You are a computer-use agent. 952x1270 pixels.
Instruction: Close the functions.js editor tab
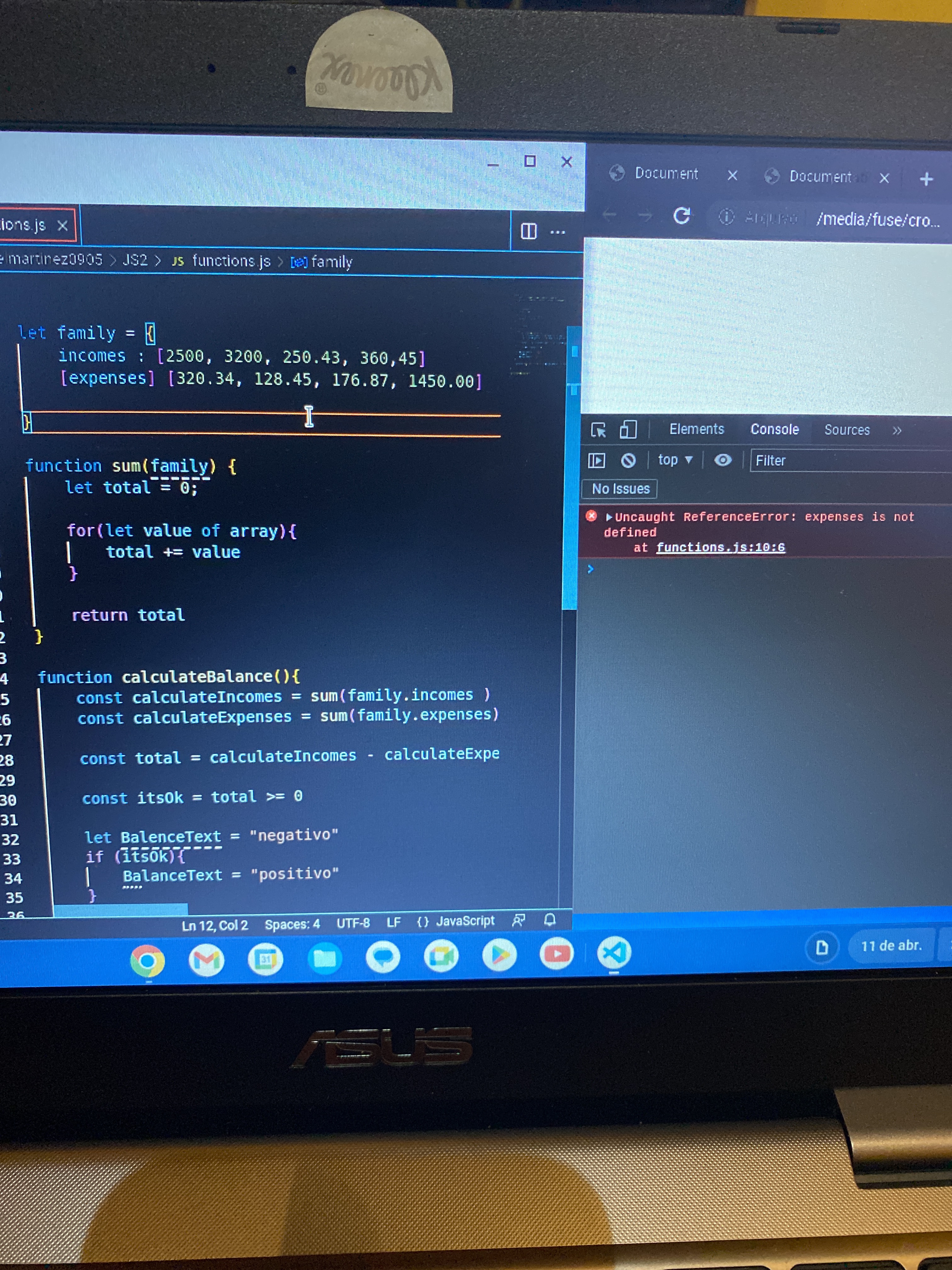tap(63, 226)
